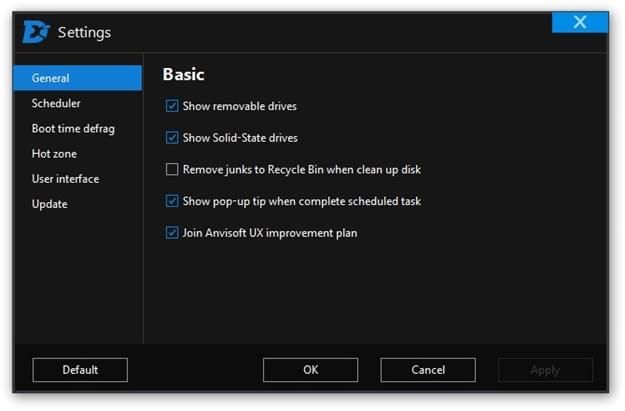
Task: Confirm settings with OK button
Action: (x=311, y=370)
